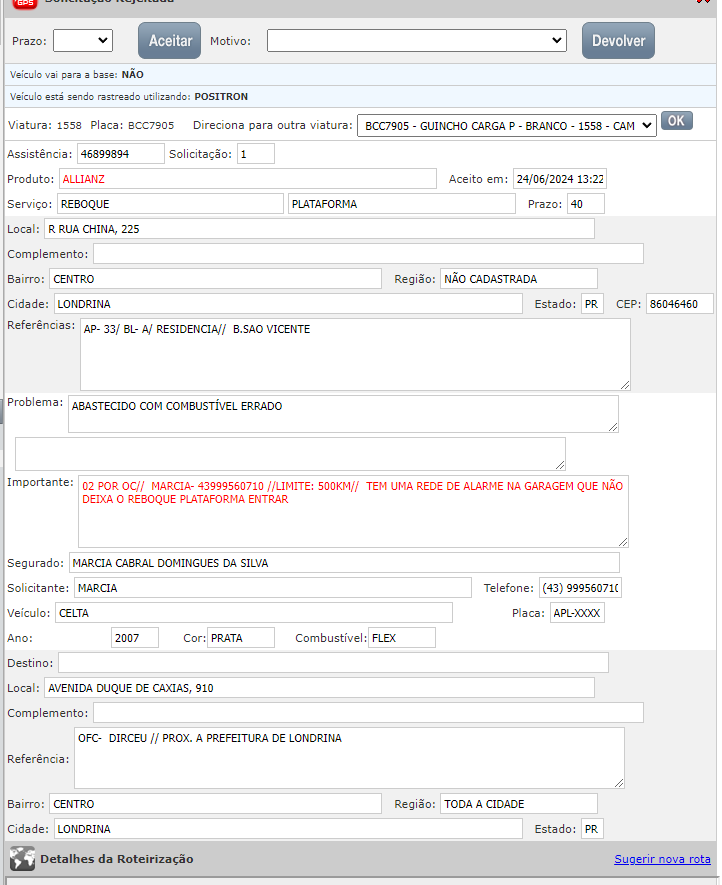The height and width of the screenshot is (885, 722).
Task: Click the Devolver button
Action: click(x=618, y=41)
